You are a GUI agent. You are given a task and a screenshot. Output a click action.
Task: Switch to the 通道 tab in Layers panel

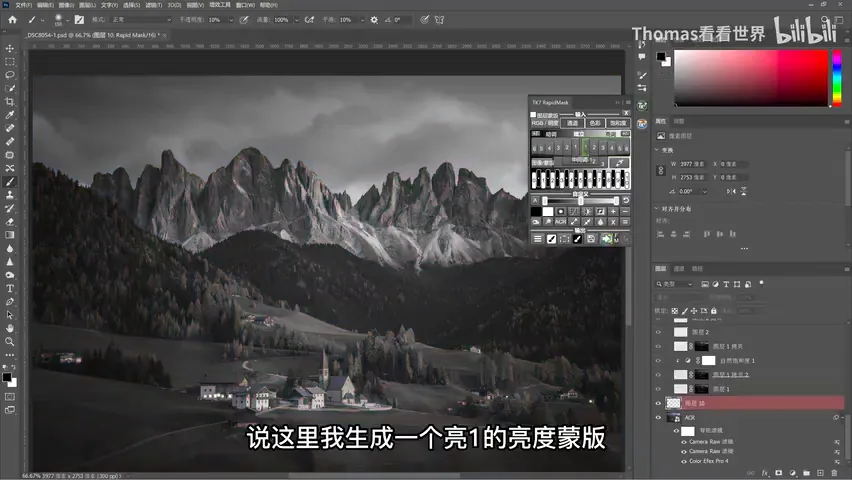679,269
